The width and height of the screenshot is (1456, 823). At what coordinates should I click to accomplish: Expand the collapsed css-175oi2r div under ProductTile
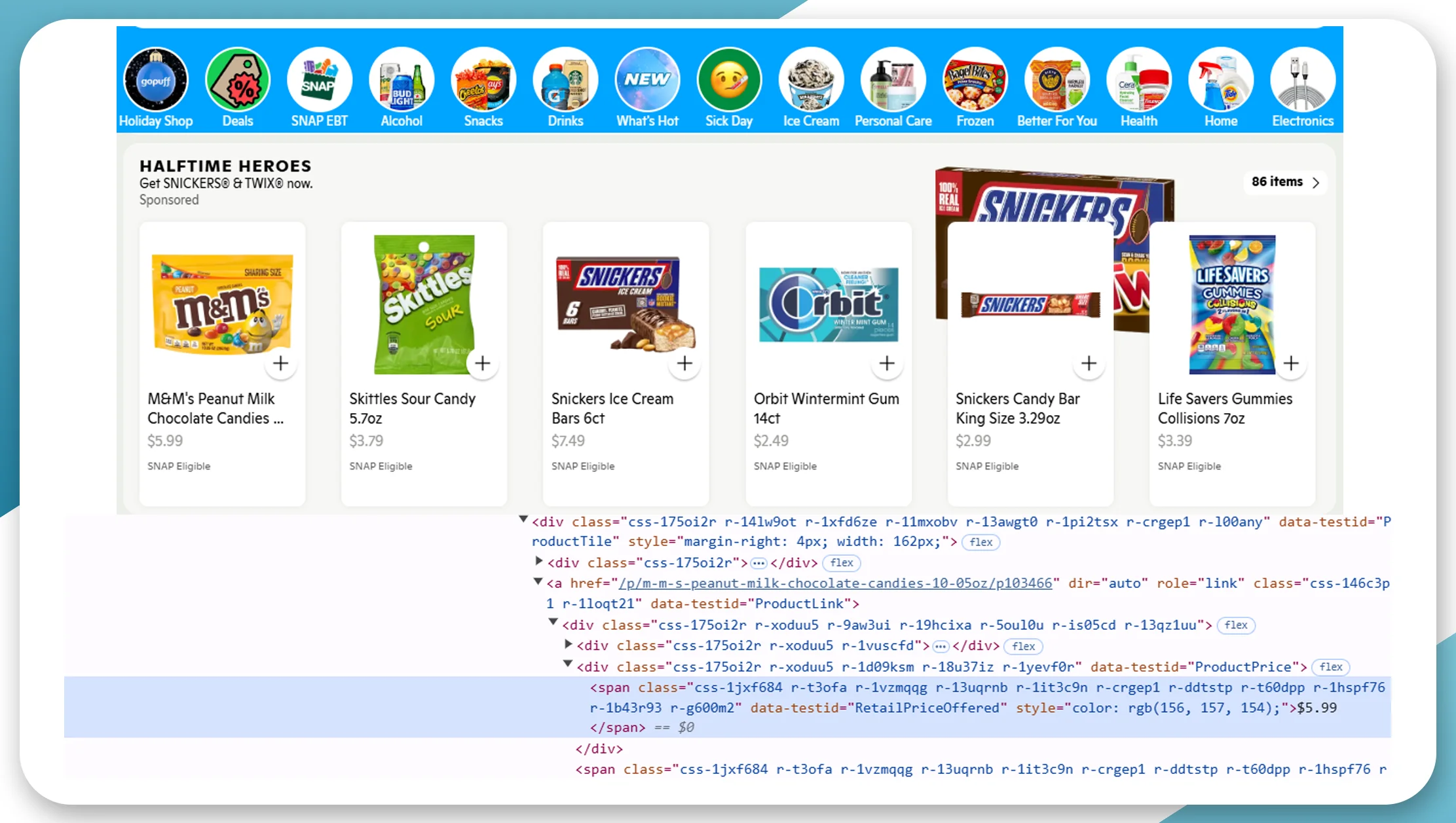click(538, 561)
